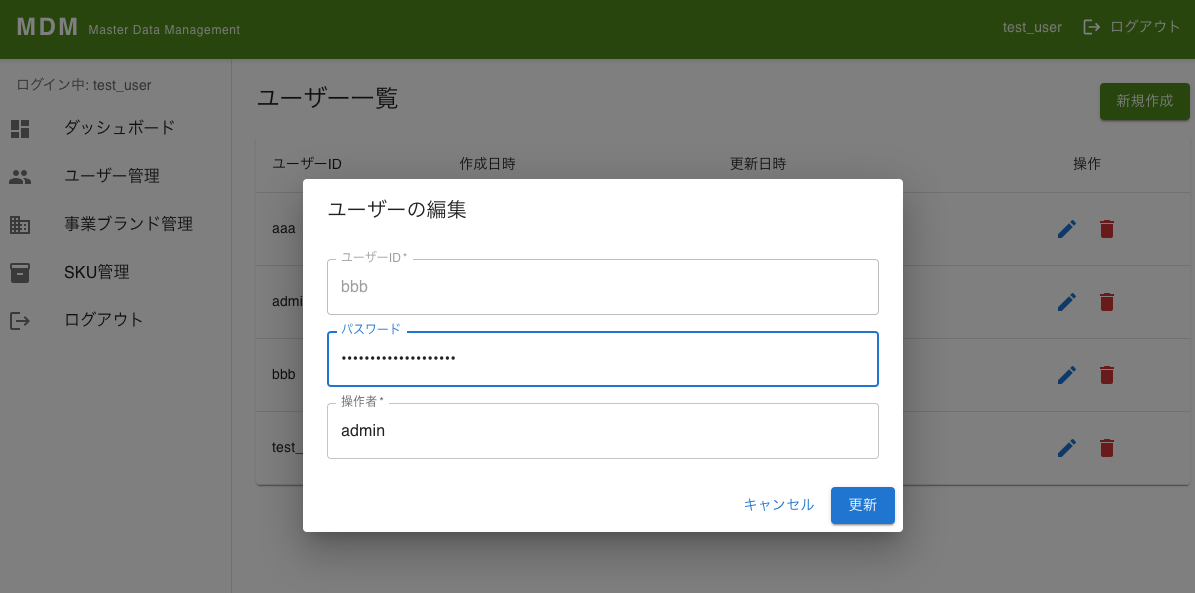
Task: Click the aaa cell in user table
Action: 284,229
